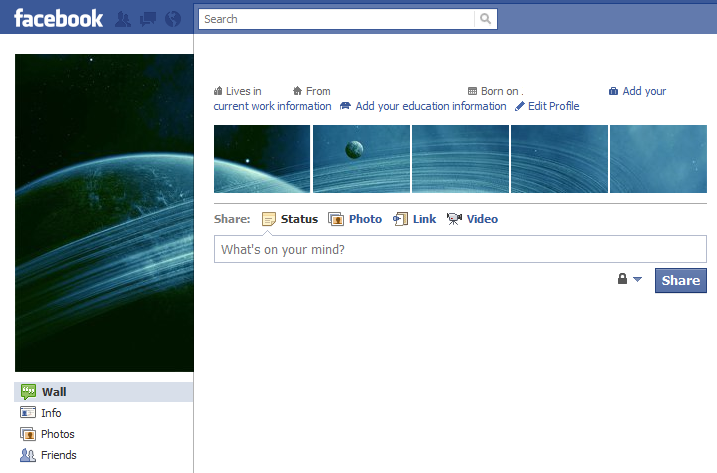Focus the What's on your mind box
This screenshot has width=717, height=473.
[460, 249]
